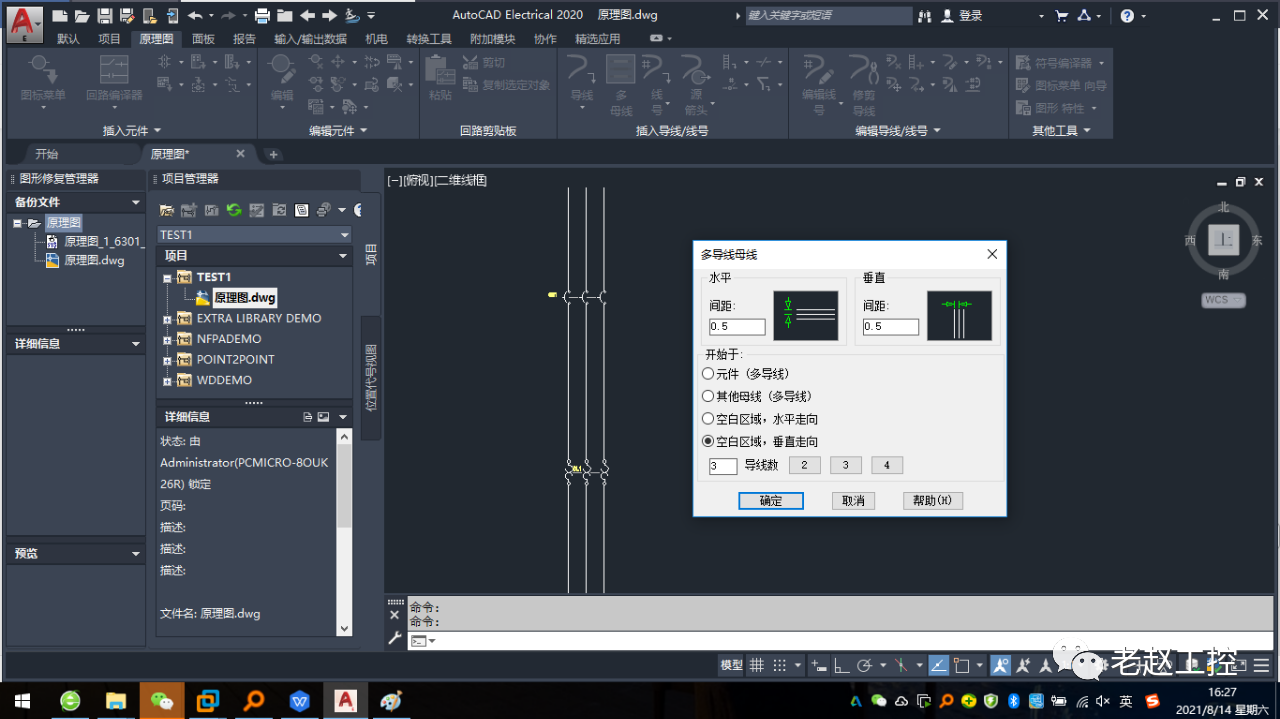Switch to the 项目 ribbon tab
This screenshot has height=719, width=1280.
point(110,39)
